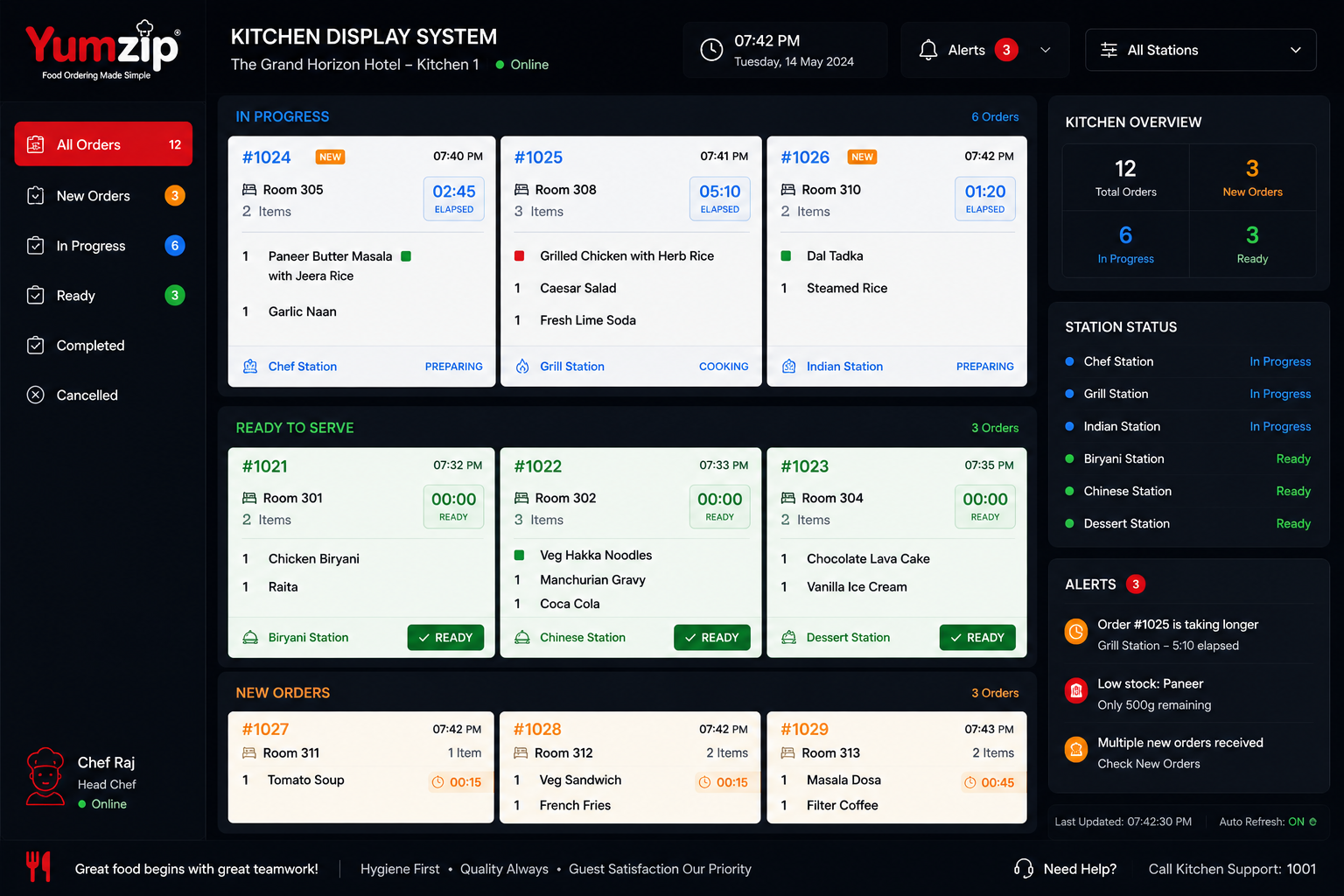This screenshot has width=1344, height=896.
Task: Click the COOKING status on order #1025
Action: click(x=724, y=367)
